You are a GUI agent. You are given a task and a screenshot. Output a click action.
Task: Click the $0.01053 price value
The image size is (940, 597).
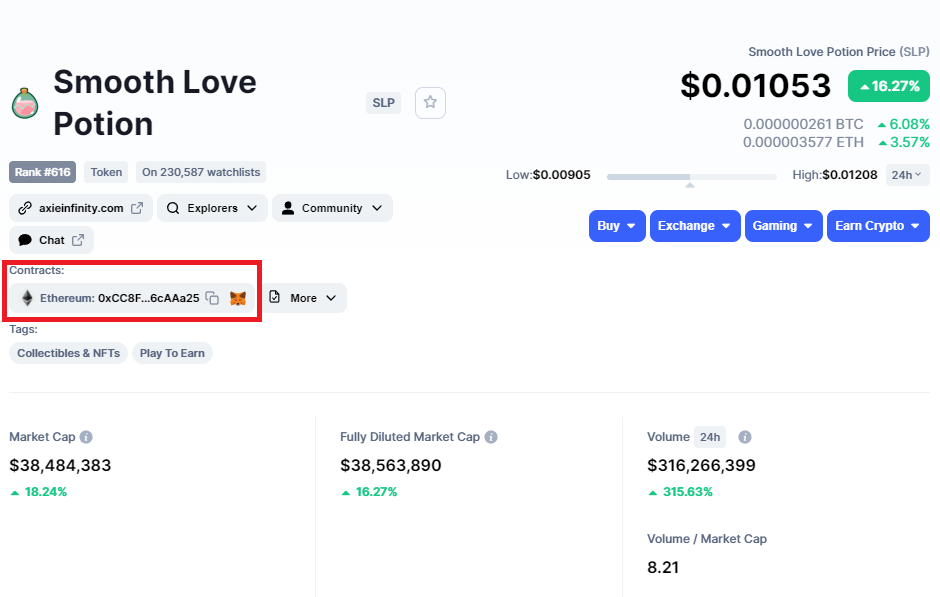click(755, 86)
